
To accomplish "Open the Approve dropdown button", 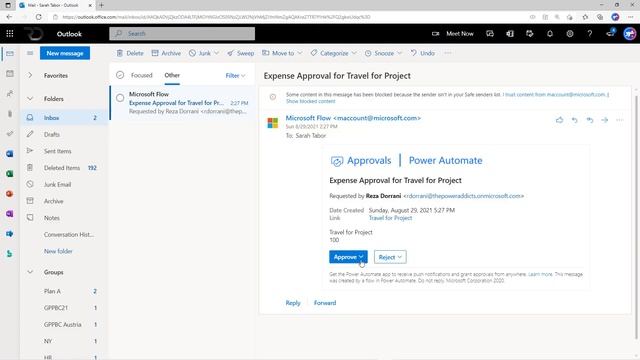I will (x=348, y=257).
